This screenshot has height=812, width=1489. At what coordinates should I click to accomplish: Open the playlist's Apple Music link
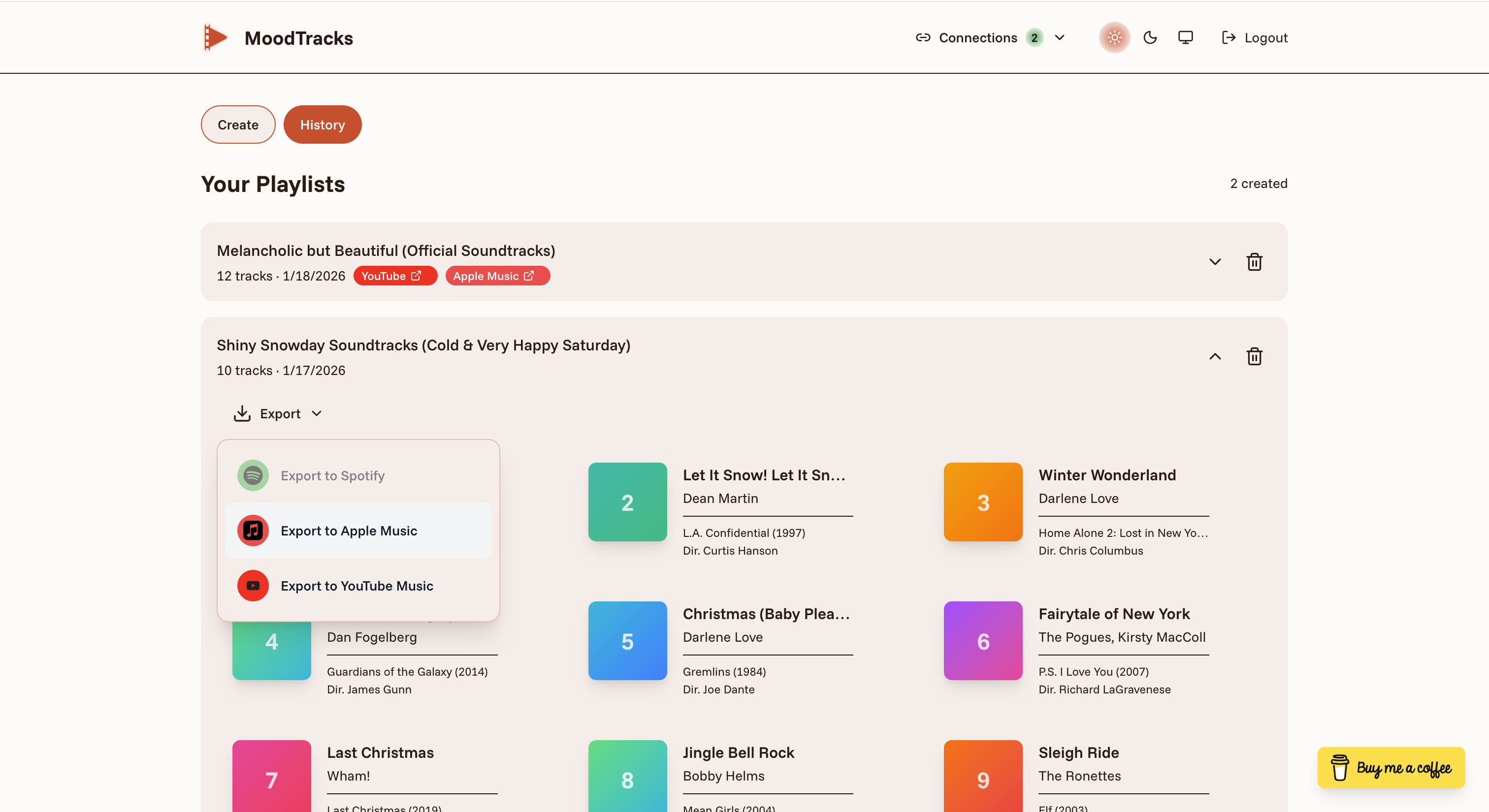coord(497,276)
